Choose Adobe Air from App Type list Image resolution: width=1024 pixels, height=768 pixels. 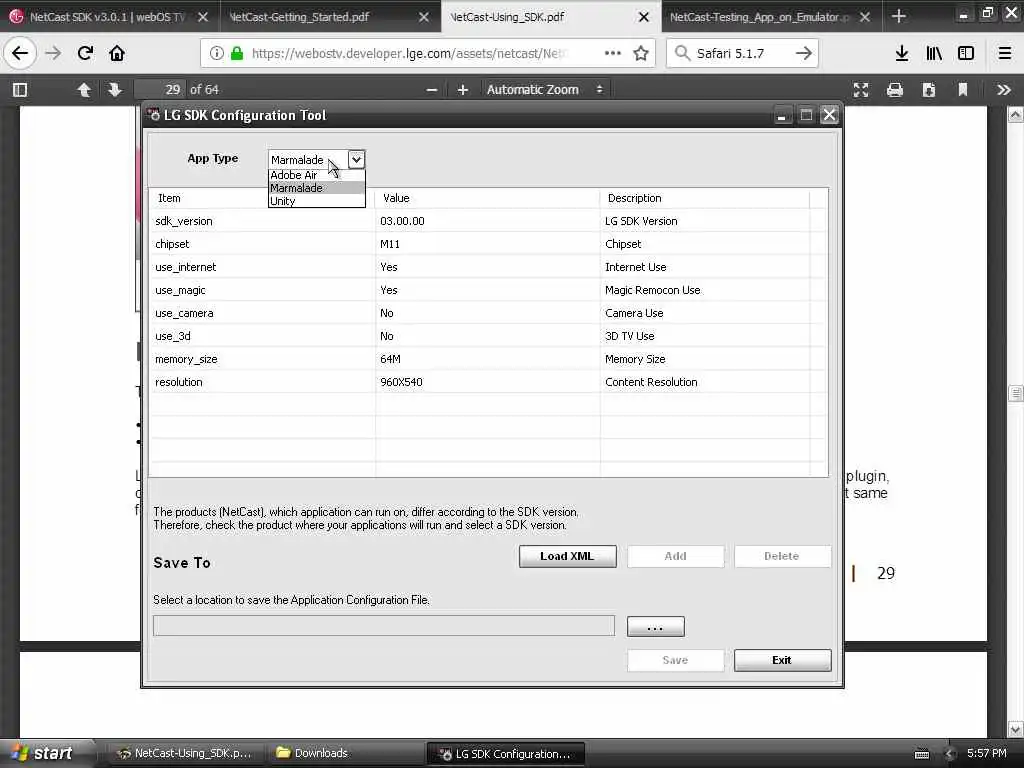(316, 175)
